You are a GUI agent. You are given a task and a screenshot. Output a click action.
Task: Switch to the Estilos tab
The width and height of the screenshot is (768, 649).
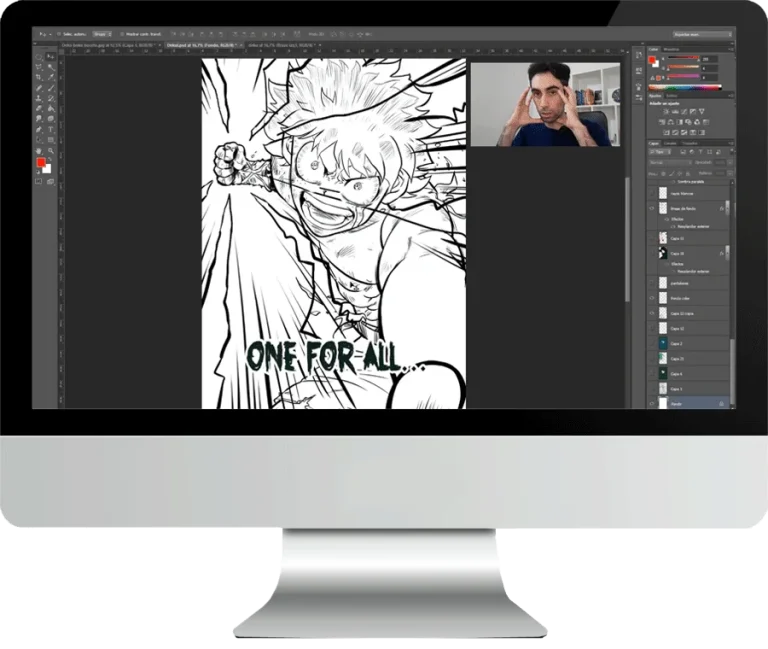pos(672,96)
